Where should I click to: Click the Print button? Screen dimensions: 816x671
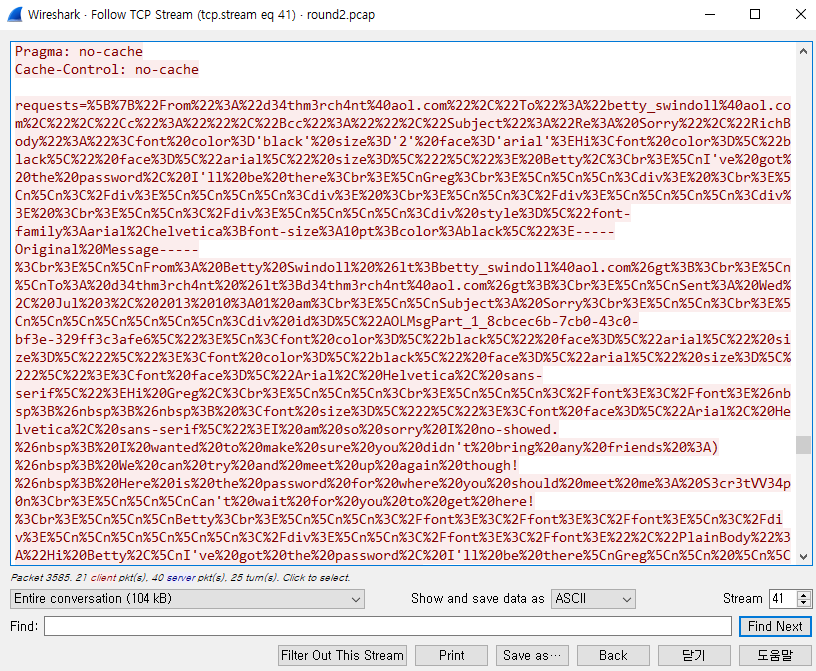(x=451, y=655)
